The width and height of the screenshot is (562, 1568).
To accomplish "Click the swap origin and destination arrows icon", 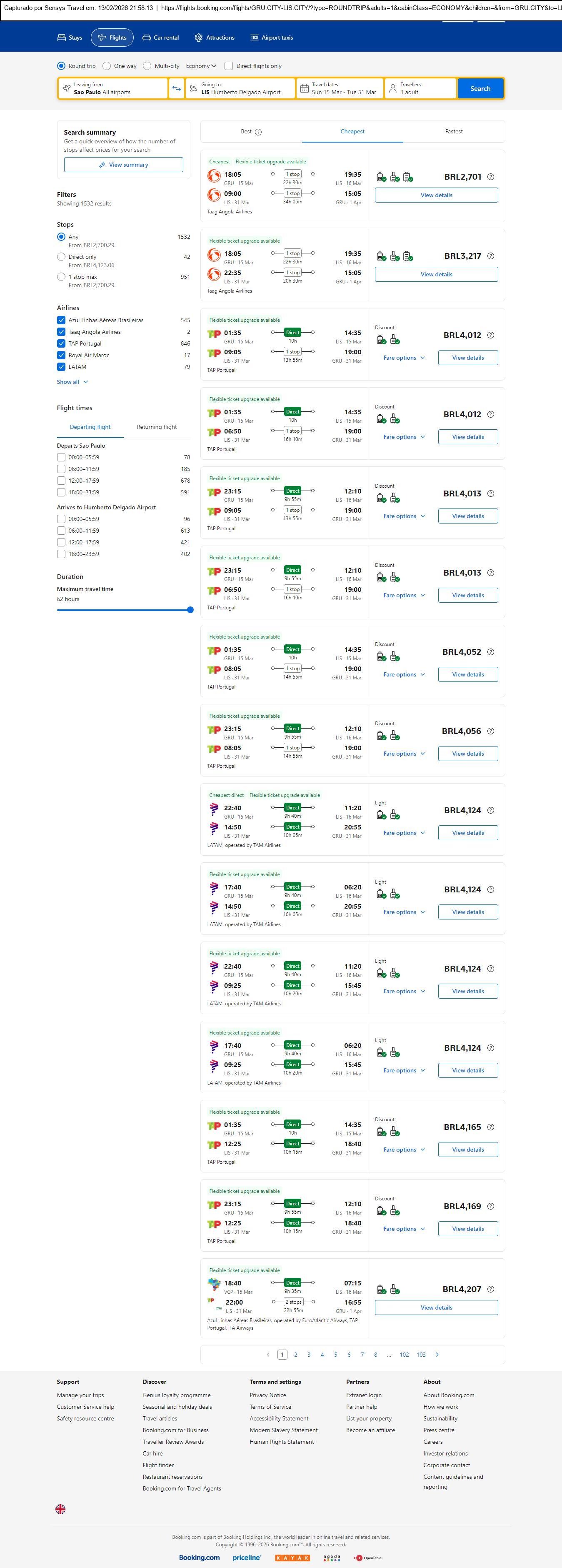I will [176, 88].
